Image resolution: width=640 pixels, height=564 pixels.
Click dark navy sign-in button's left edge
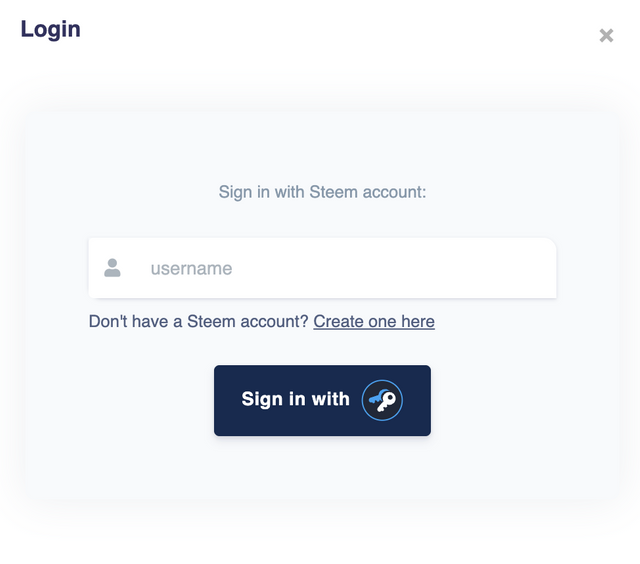click(222, 400)
